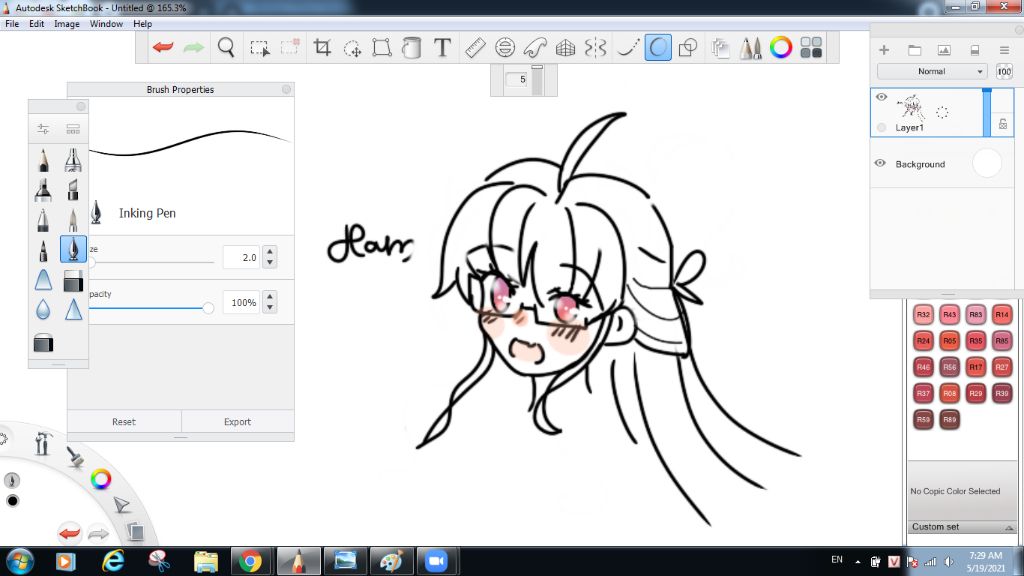Open the Help menu

pos(142,24)
